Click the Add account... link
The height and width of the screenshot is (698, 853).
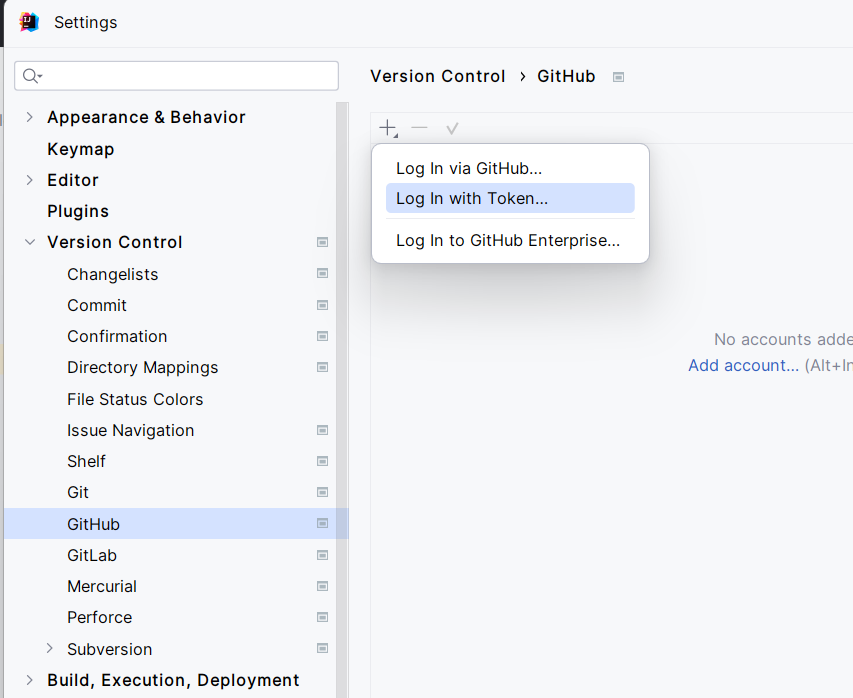pyautogui.click(x=743, y=365)
